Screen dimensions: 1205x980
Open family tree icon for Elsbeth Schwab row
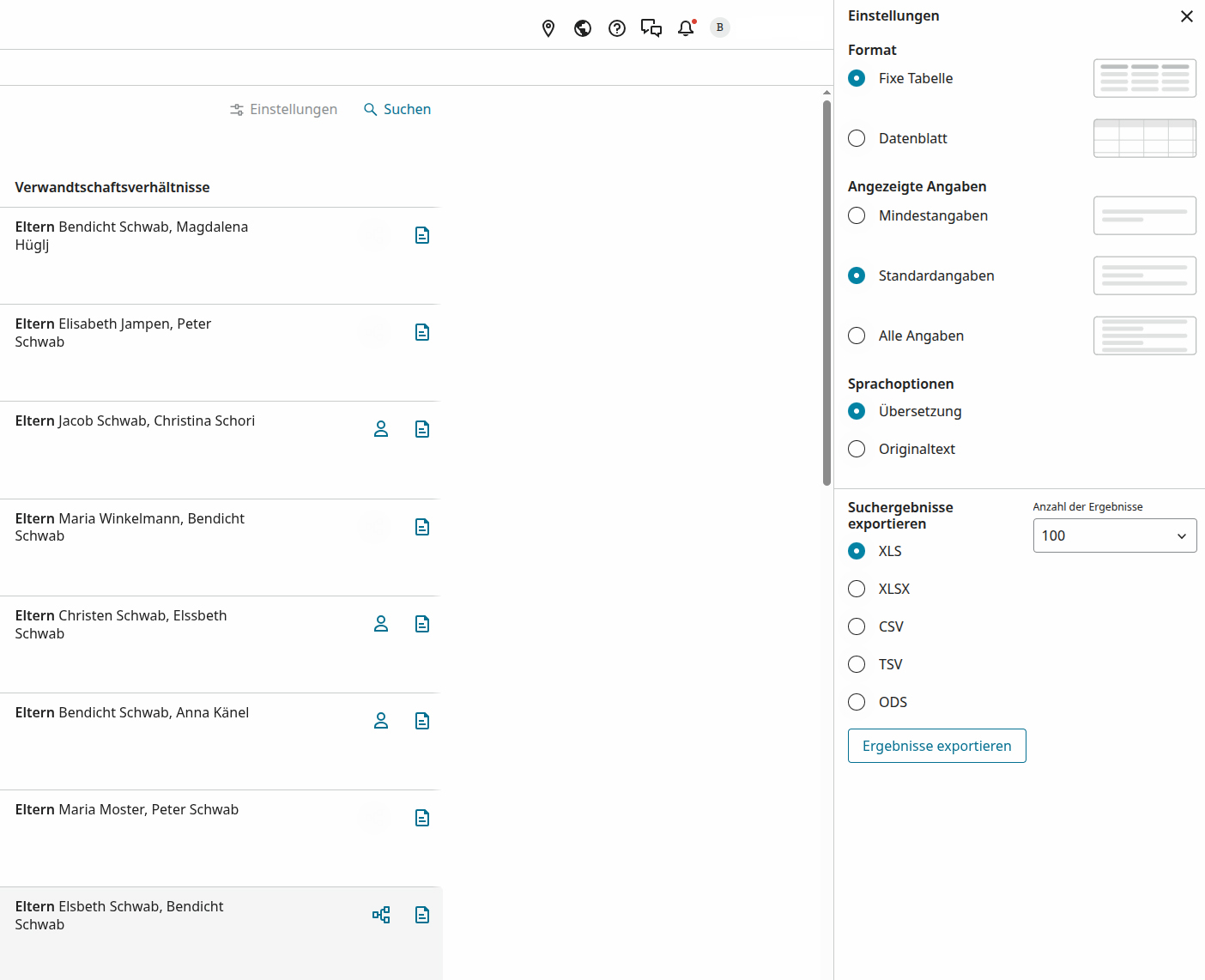tap(381, 915)
